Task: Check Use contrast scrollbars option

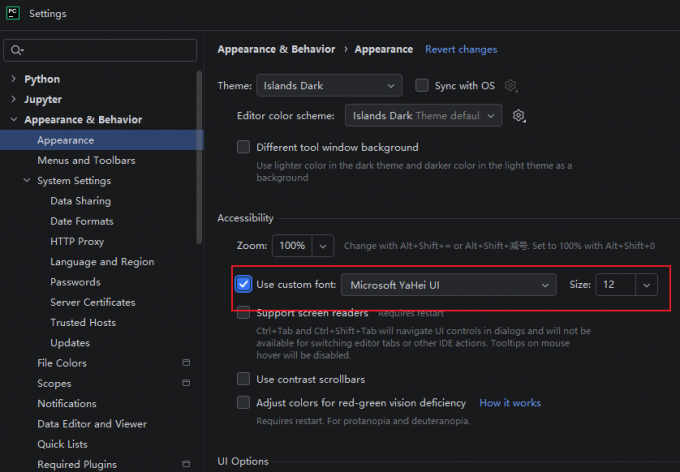Action: pyautogui.click(x=243, y=379)
